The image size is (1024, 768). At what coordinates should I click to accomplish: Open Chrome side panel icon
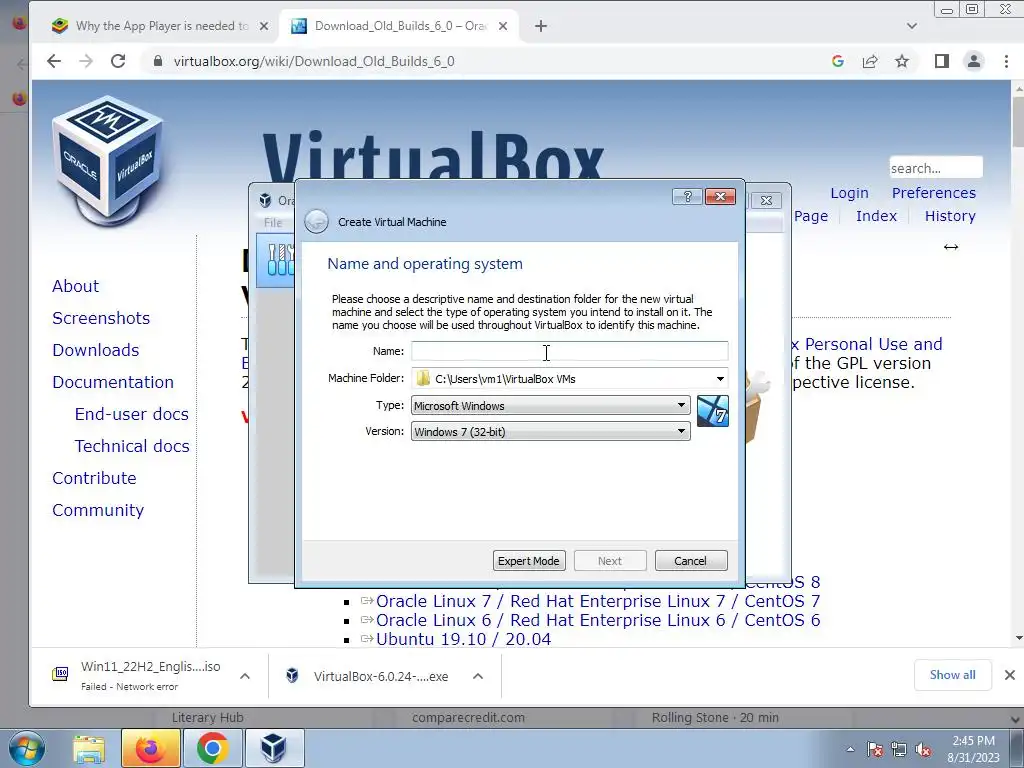tap(942, 61)
